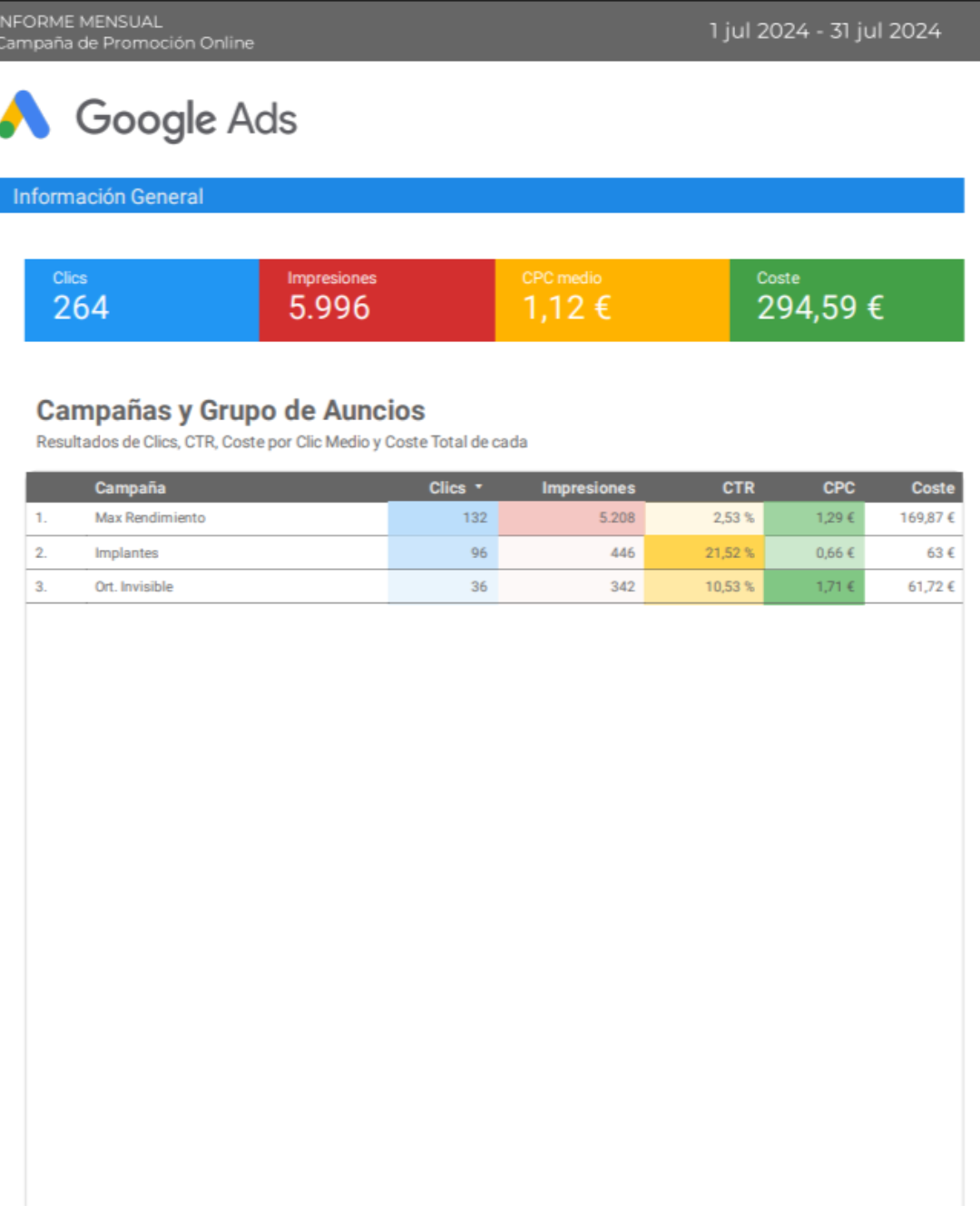Select the blue Clics scorecard showing 264
The width and height of the screenshot is (980, 1225).
(x=142, y=300)
